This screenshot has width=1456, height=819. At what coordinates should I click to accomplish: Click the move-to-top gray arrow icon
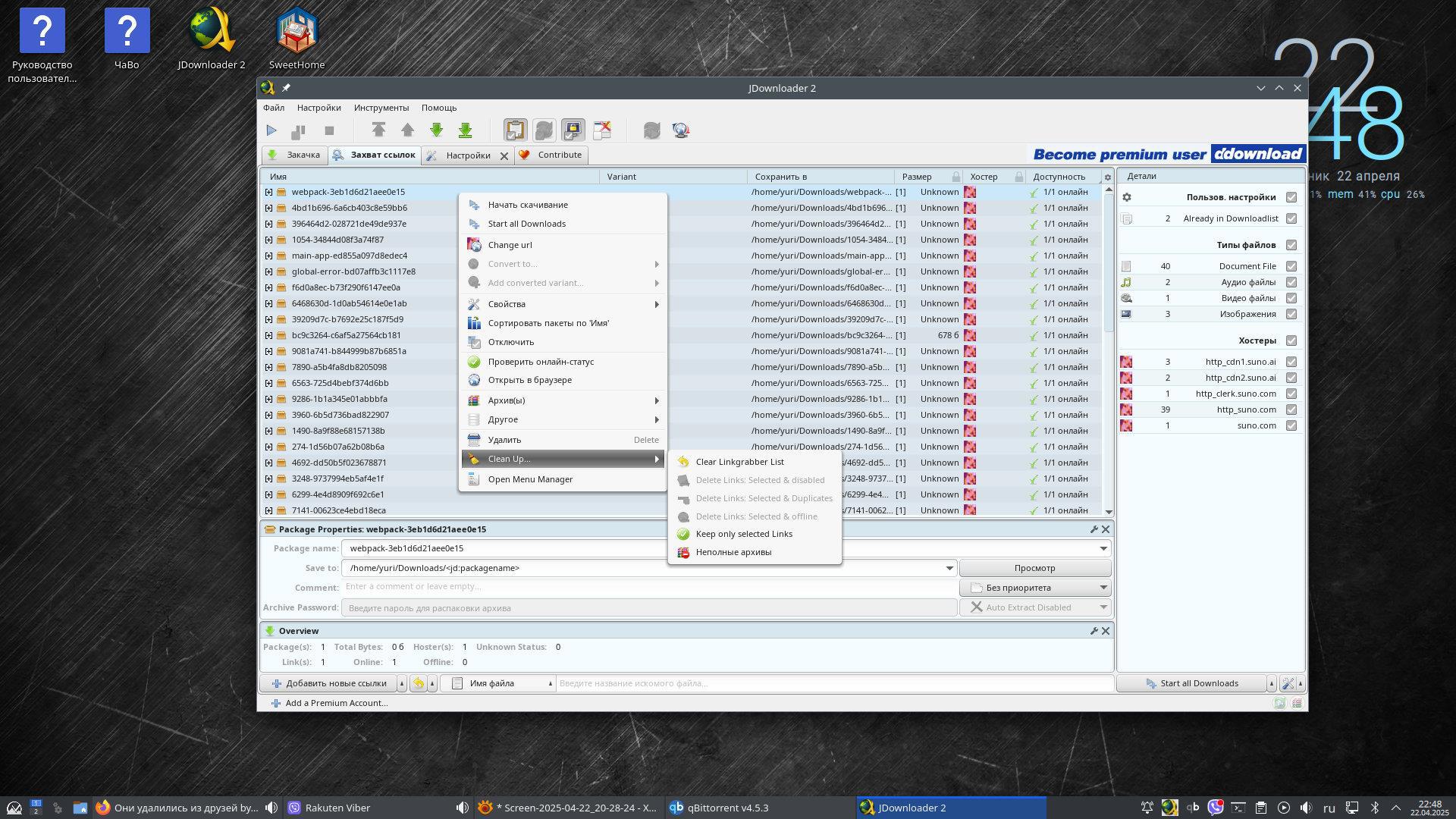click(378, 130)
